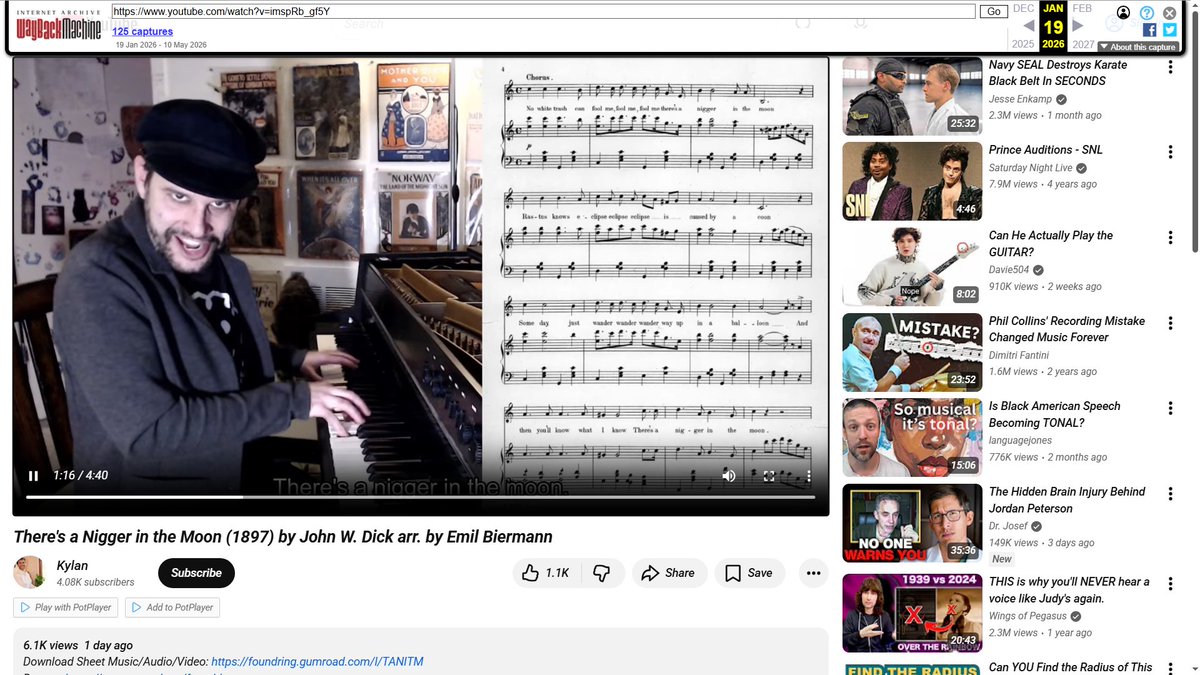Open the foundring.gumroad.com sheet music link
Screen dimensions: 1200x675
318,662
